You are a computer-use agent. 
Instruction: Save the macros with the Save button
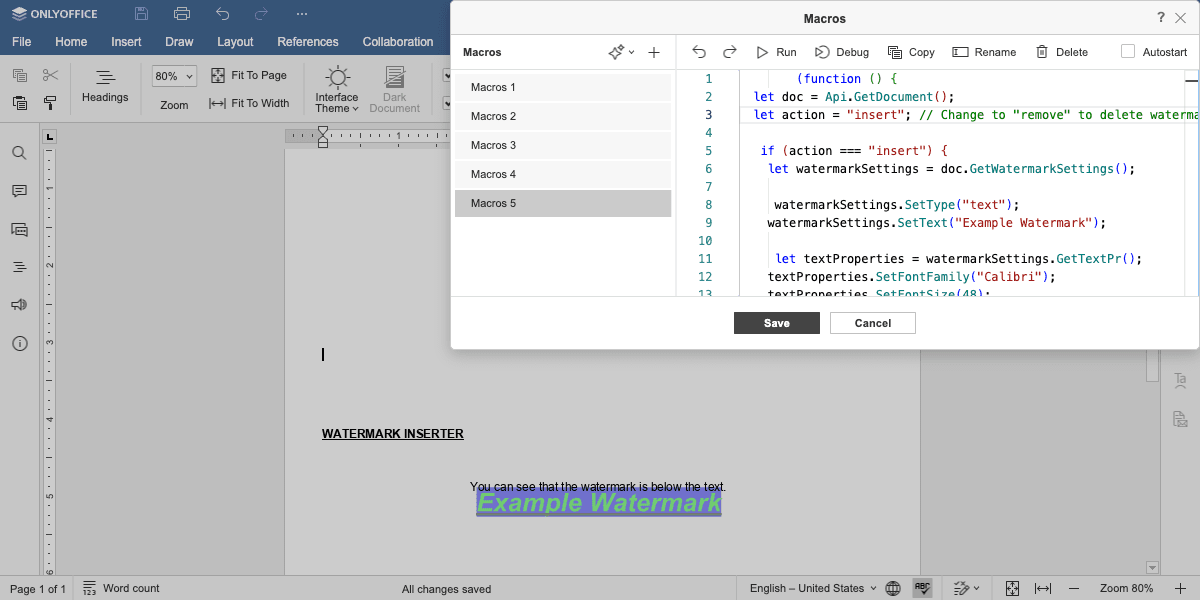tap(777, 323)
